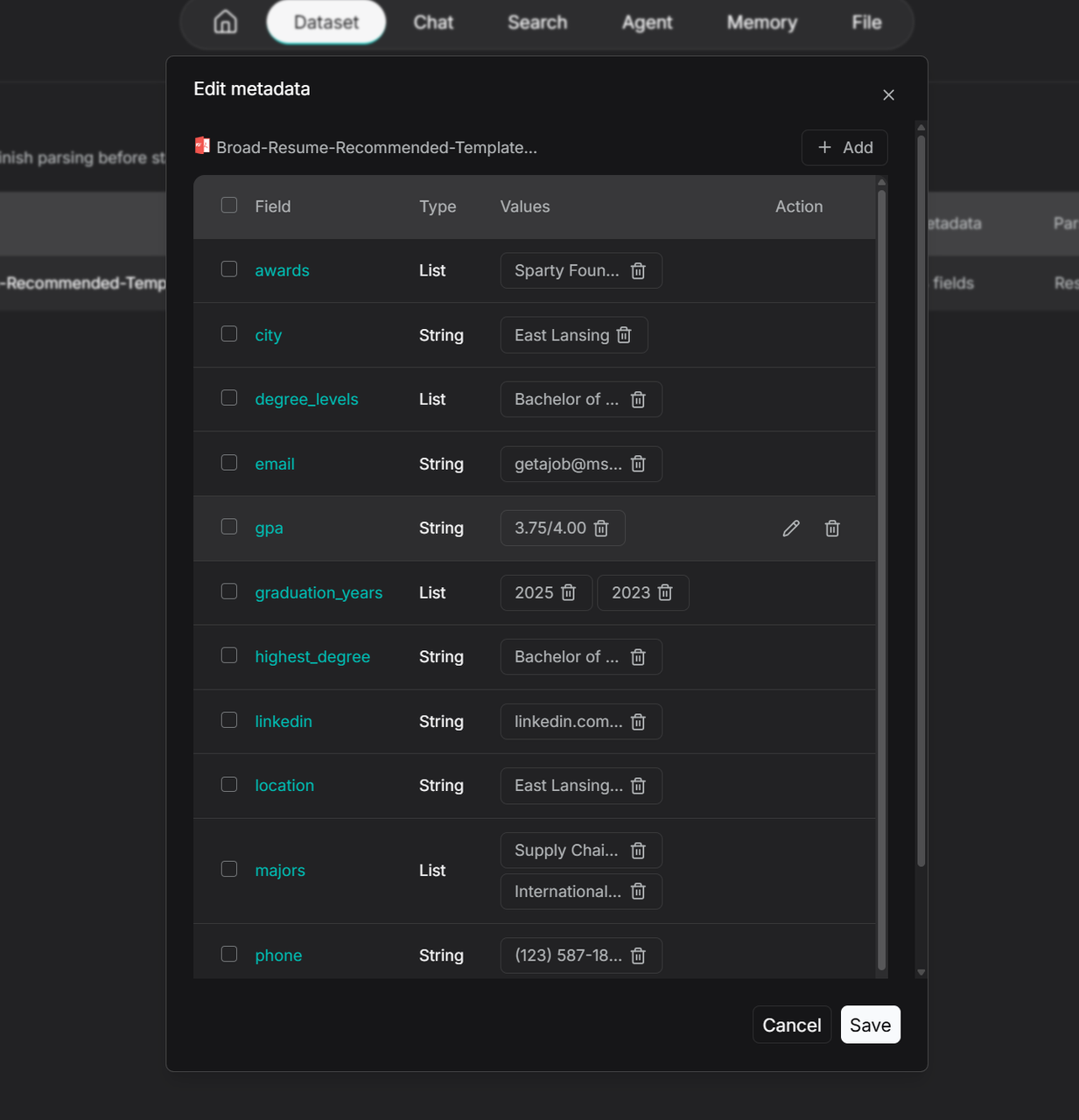The height and width of the screenshot is (1120, 1079).
Task: Remove the 2023 graduation year value
Action: [665, 593]
